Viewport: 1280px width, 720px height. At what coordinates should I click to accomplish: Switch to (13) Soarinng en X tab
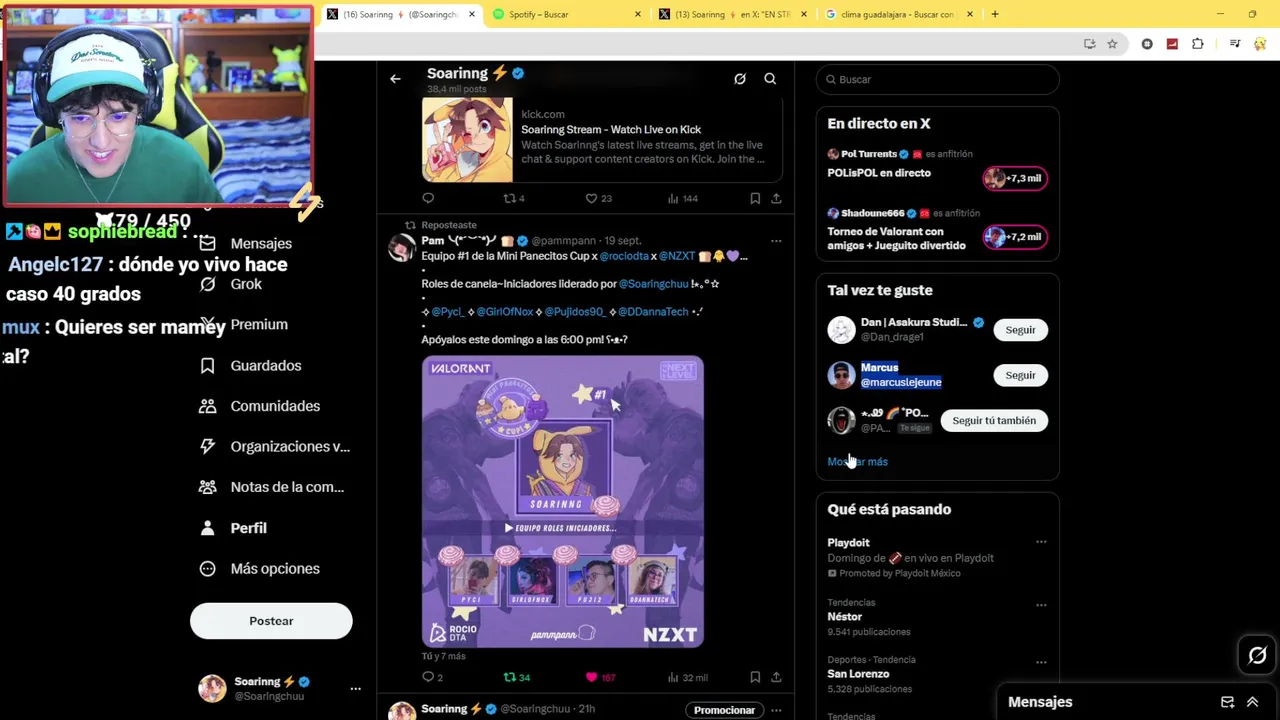pyautogui.click(x=733, y=14)
